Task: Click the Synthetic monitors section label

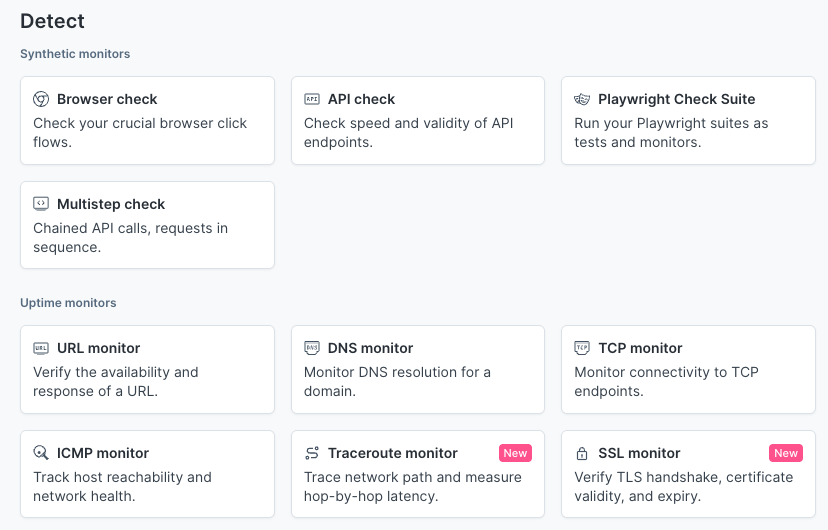Action: (75, 54)
